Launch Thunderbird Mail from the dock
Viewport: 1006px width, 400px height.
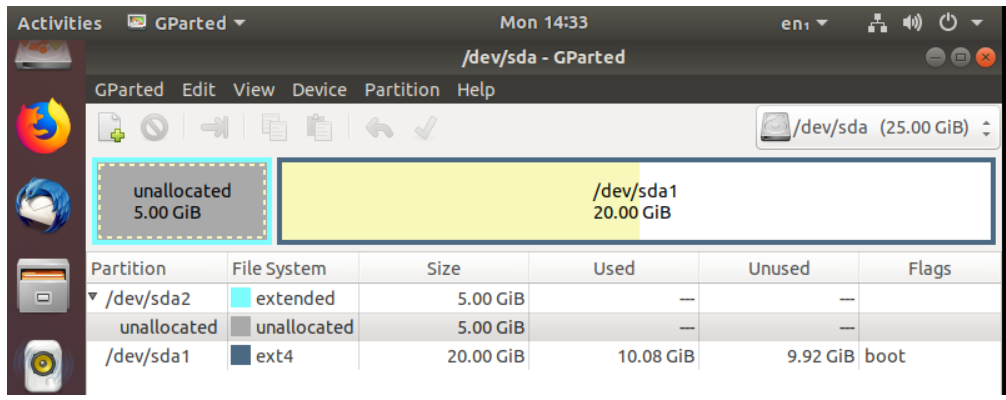43,205
